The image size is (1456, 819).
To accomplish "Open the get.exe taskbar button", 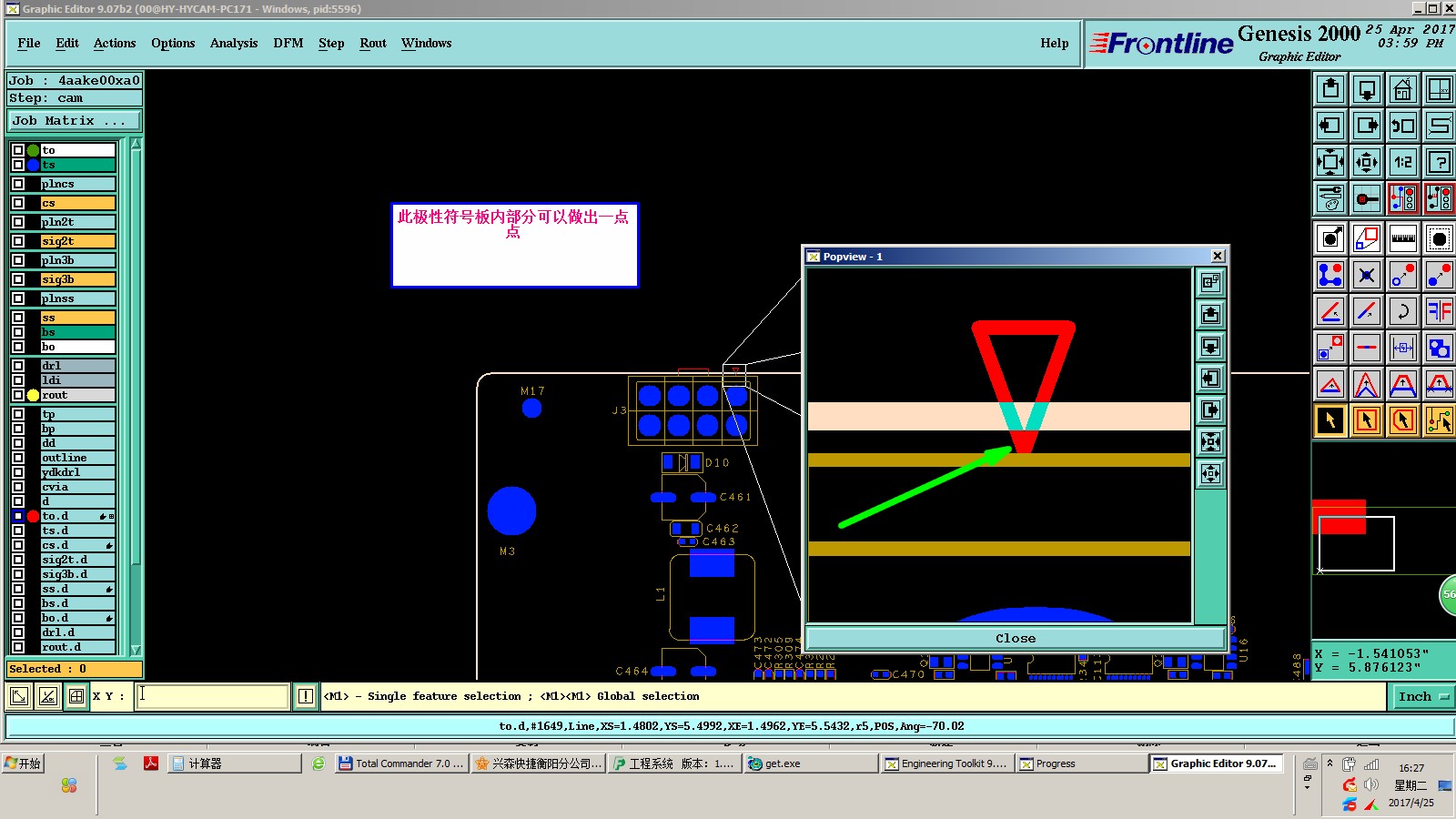I will point(810,763).
